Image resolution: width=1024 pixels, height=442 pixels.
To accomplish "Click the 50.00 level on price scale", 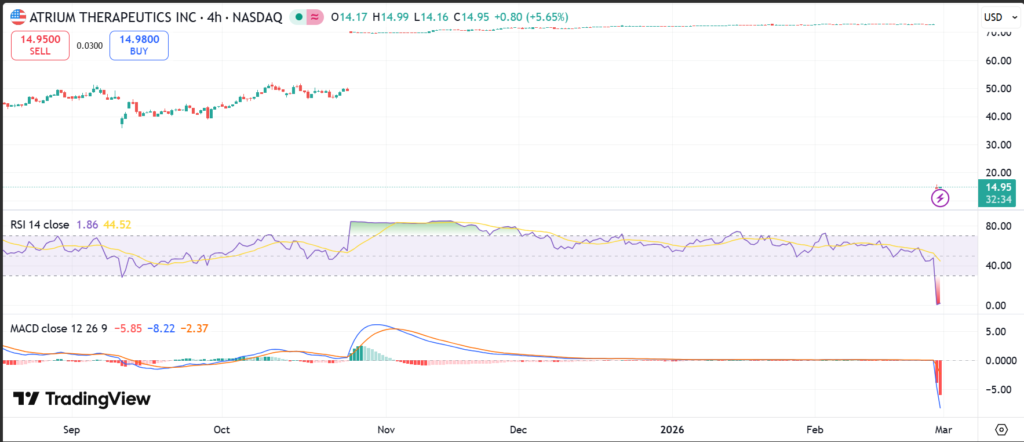I will point(994,88).
